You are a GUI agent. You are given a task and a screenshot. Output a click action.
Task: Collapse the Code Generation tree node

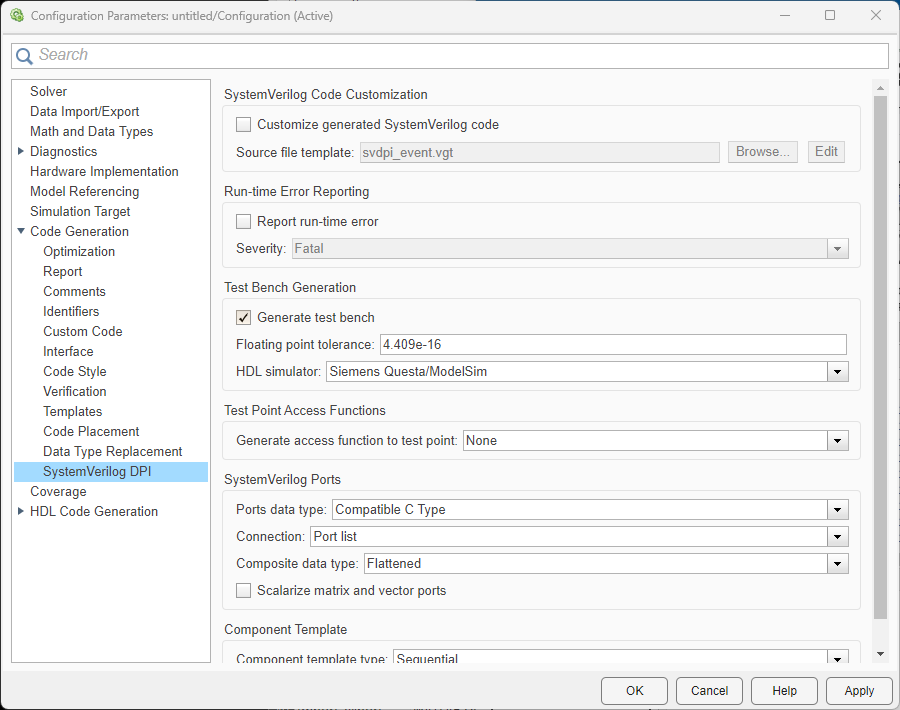(x=21, y=231)
